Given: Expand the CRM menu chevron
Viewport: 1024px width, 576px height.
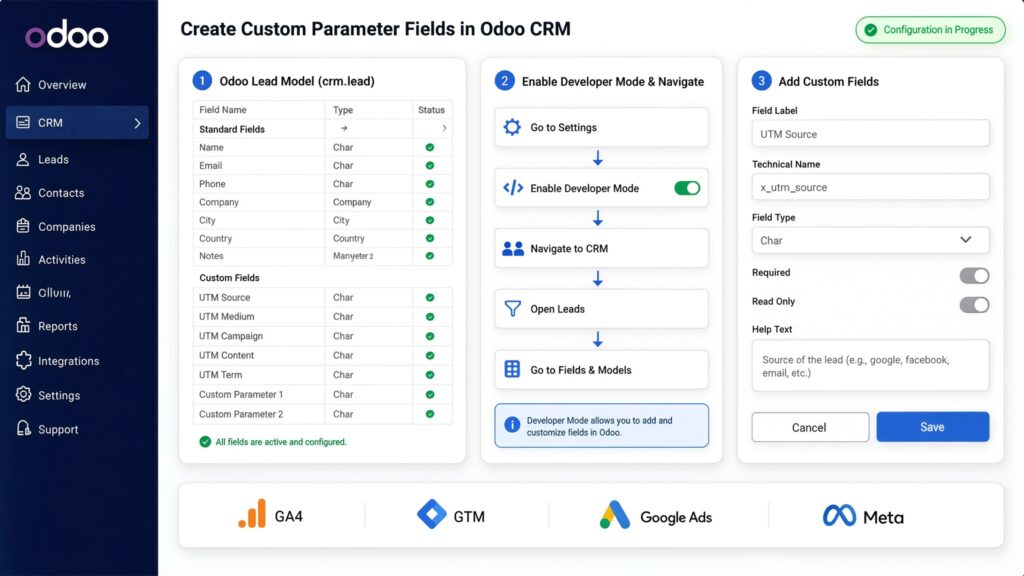Looking at the screenshot, I should point(137,123).
